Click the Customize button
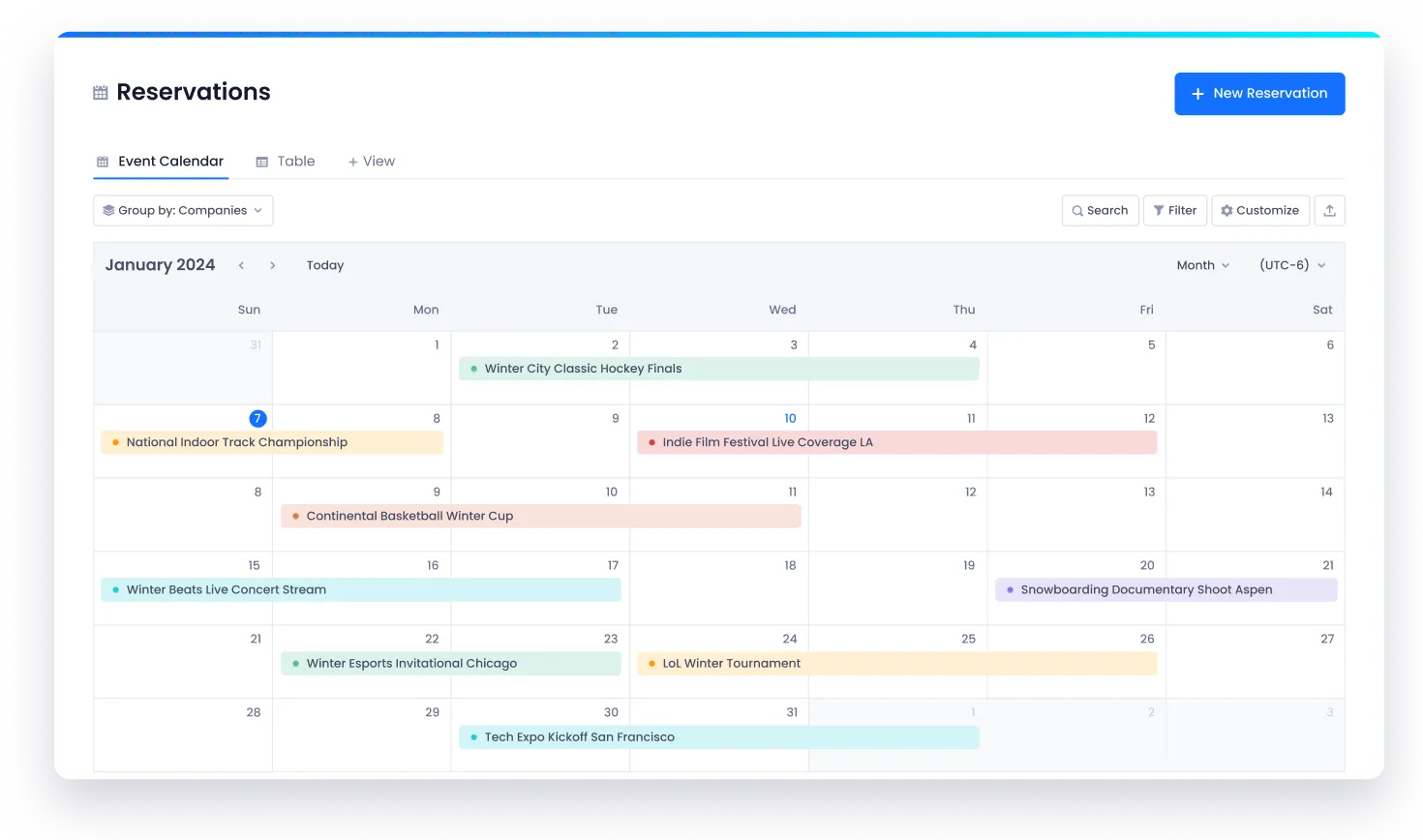The width and height of the screenshot is (1423, 840). [1260, 210]
